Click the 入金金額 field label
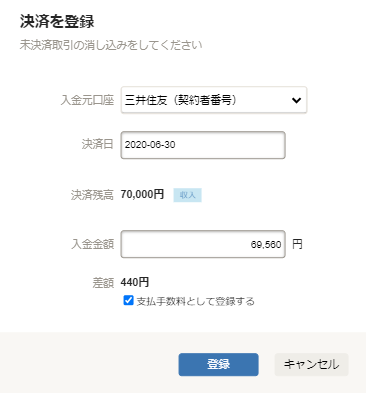366x393 pixels. (93, 244)
